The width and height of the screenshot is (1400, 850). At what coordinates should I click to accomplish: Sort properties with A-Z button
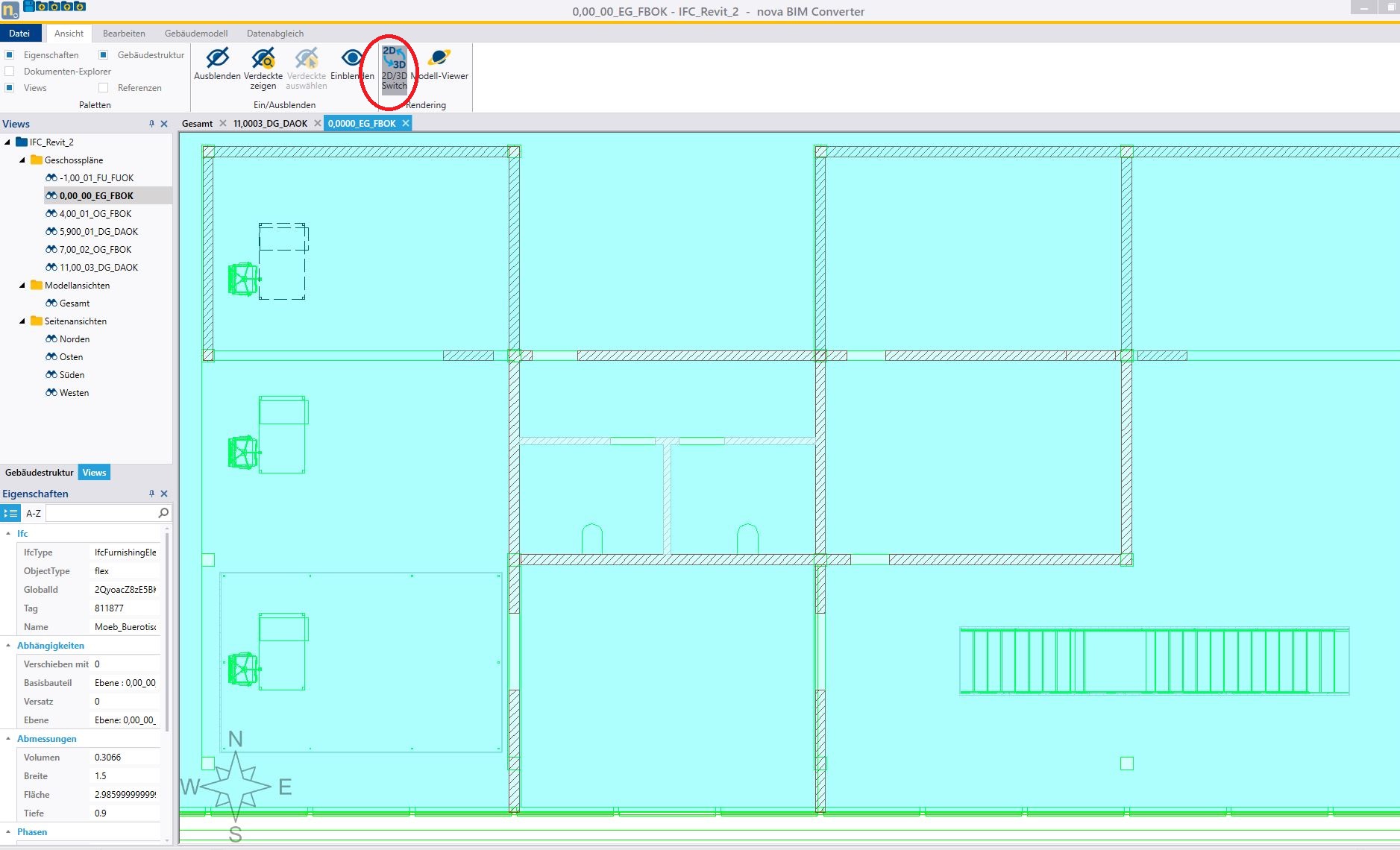(x=34, y=513)
